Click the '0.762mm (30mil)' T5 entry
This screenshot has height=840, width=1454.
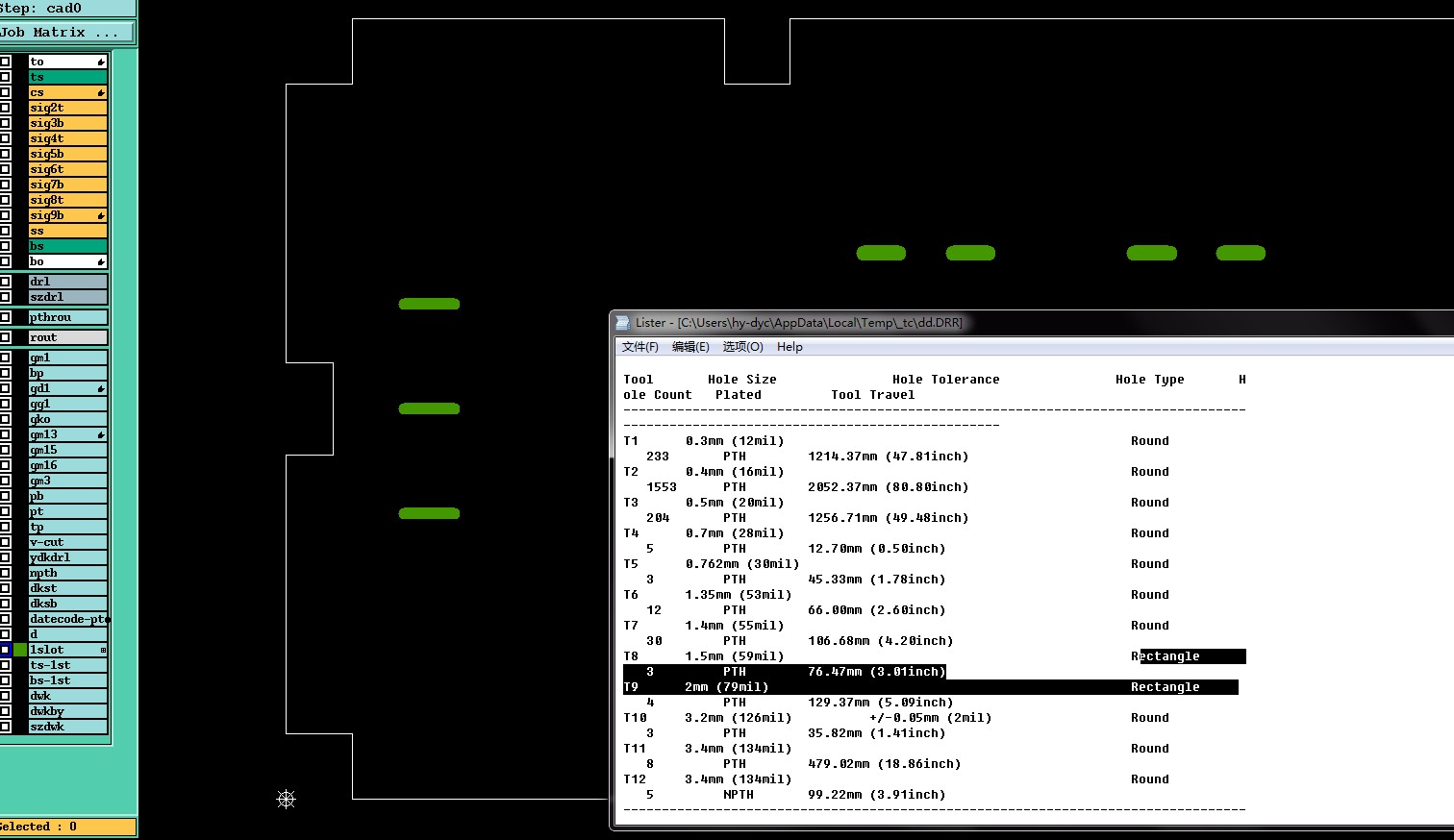[x=741, y=564]
